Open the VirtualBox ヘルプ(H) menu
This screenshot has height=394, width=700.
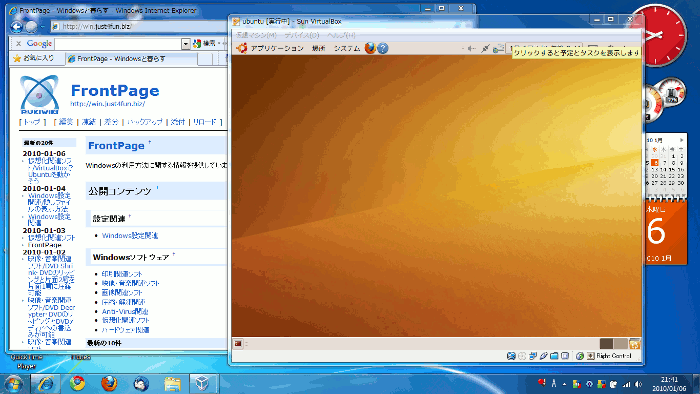(341, 35)
